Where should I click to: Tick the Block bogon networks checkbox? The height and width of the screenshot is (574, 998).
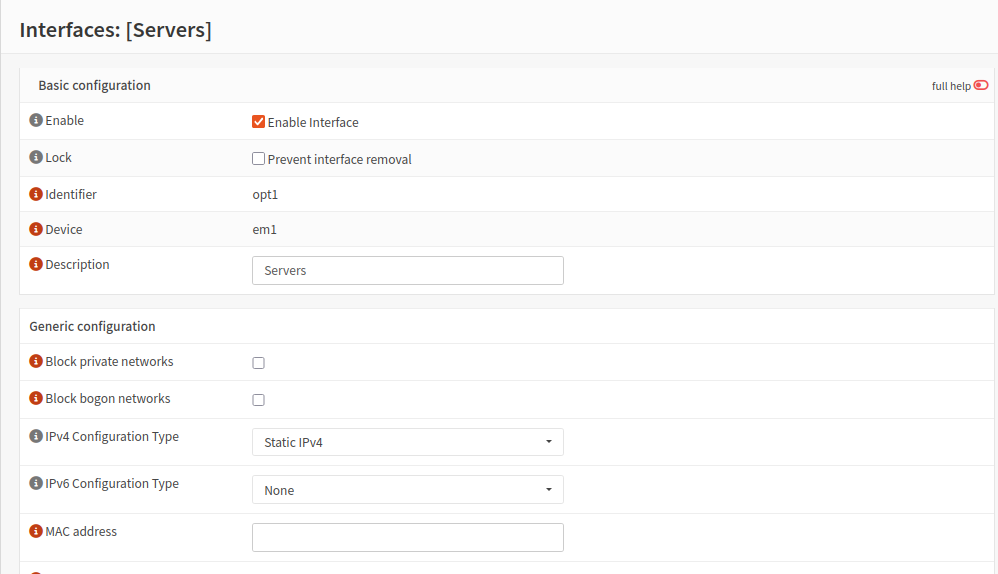pos(258,400)
